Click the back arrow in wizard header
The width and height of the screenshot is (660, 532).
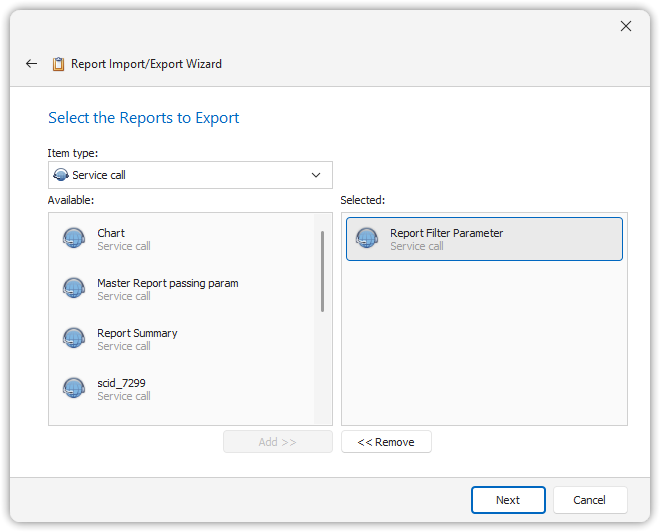(31, 64)
